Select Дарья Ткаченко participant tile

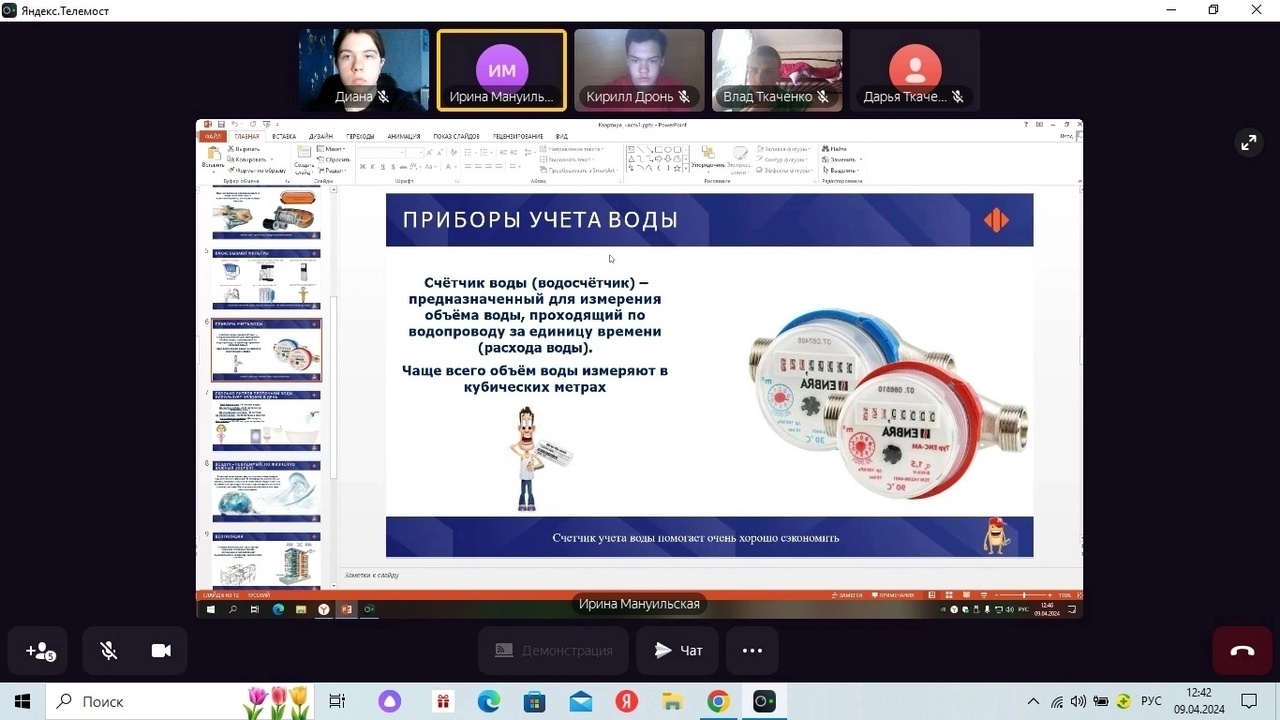point(915,70)
